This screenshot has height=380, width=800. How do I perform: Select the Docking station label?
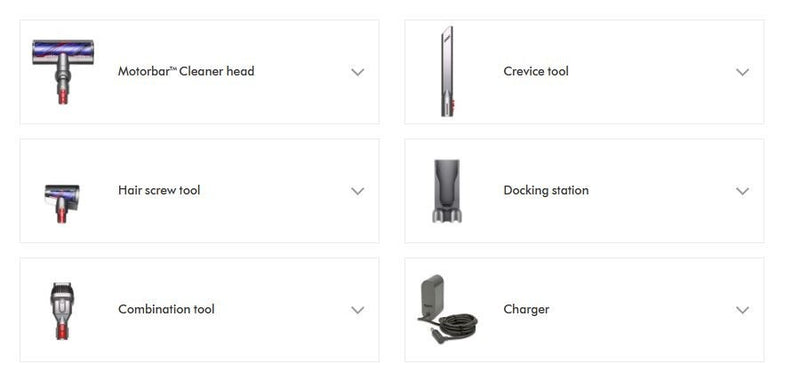point(546,190)
